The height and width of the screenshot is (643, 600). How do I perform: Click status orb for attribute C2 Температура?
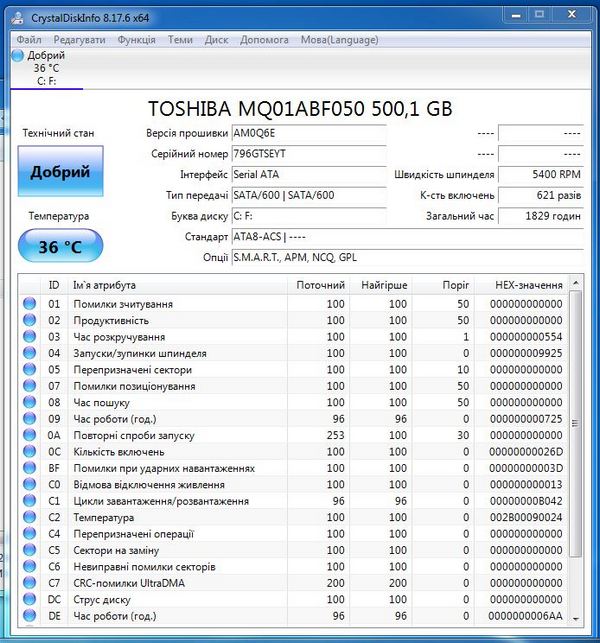(x=29, y=518)
